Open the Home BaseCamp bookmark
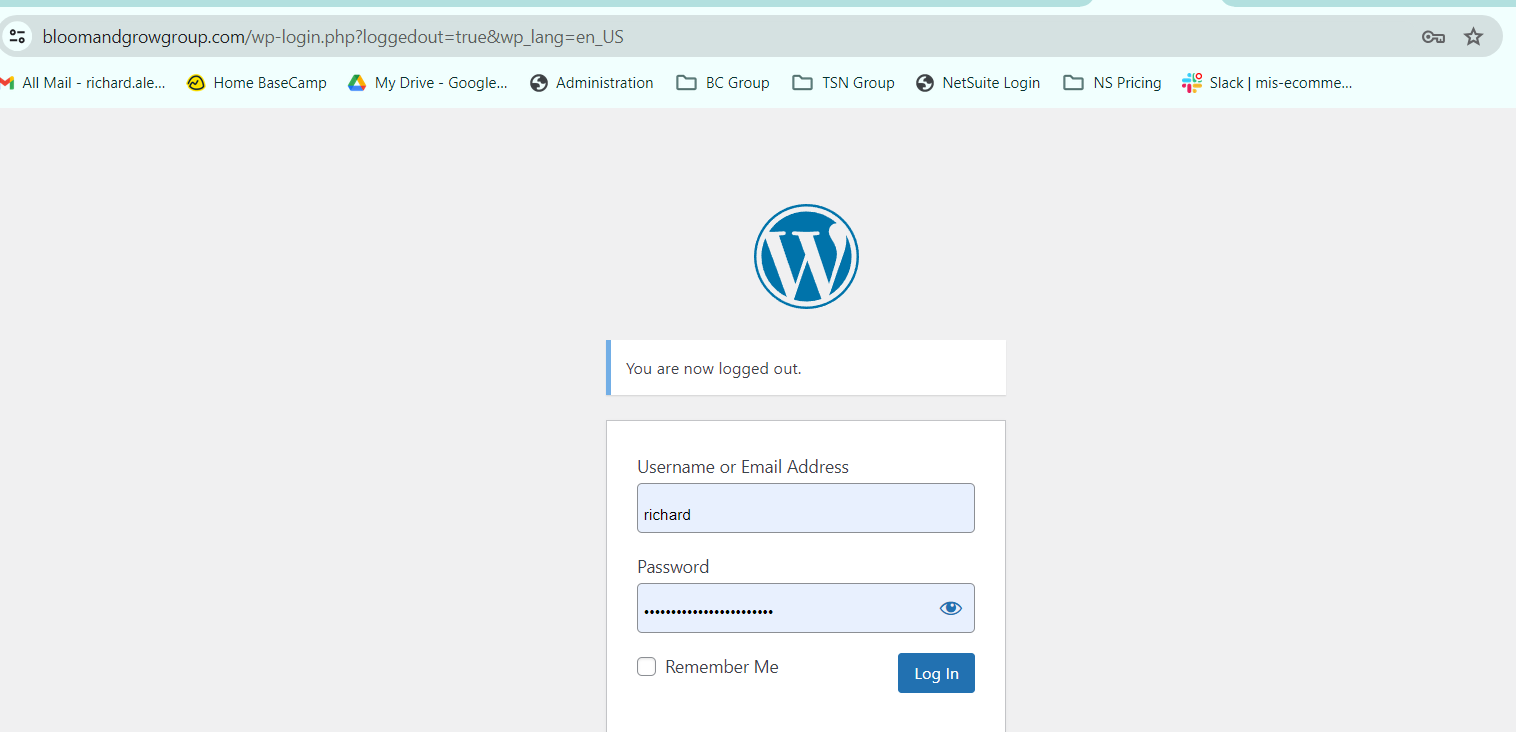 257,83
